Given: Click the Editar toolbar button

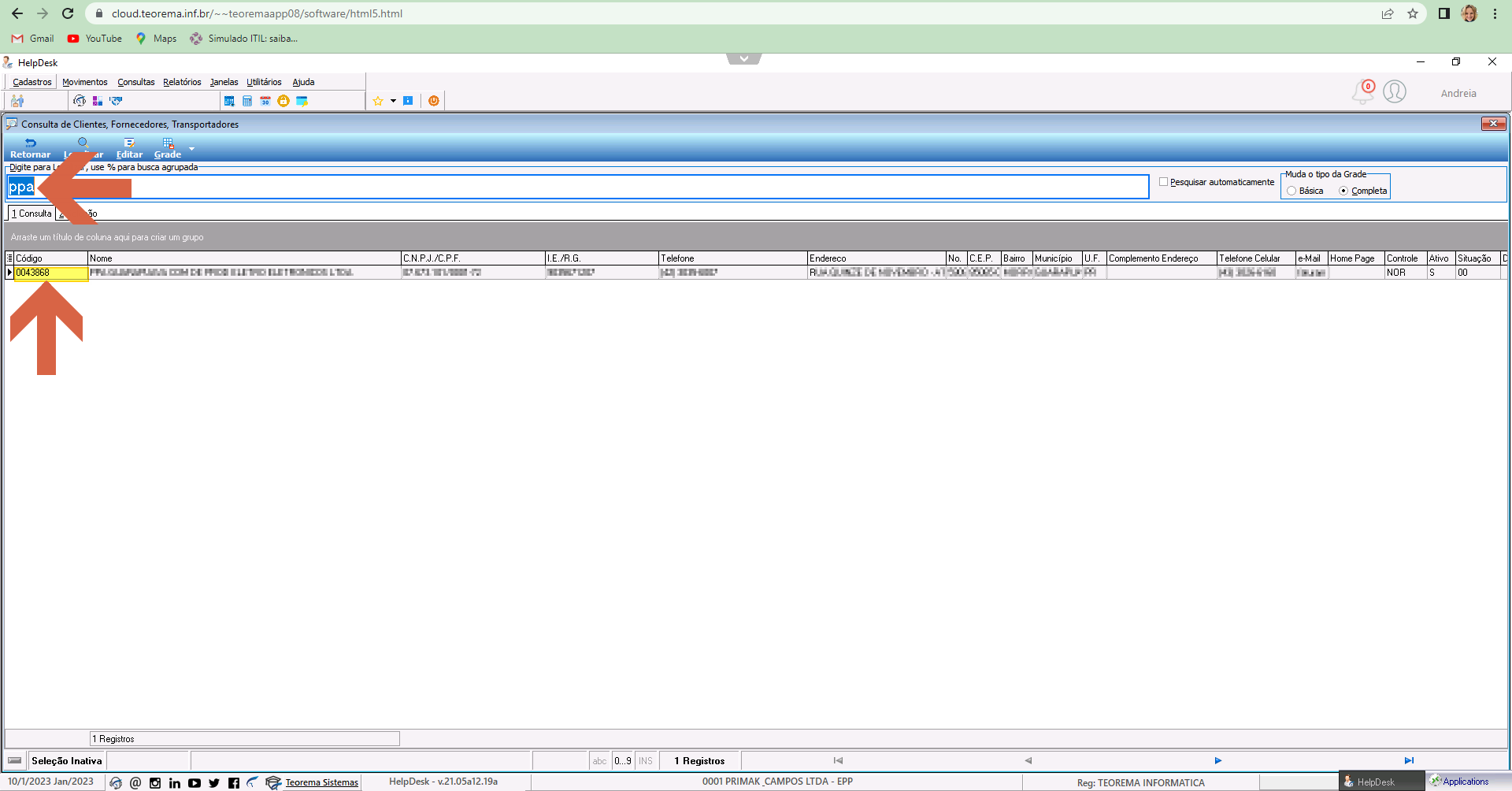Looking at the screenshot, I should click(x=129, y=148).
